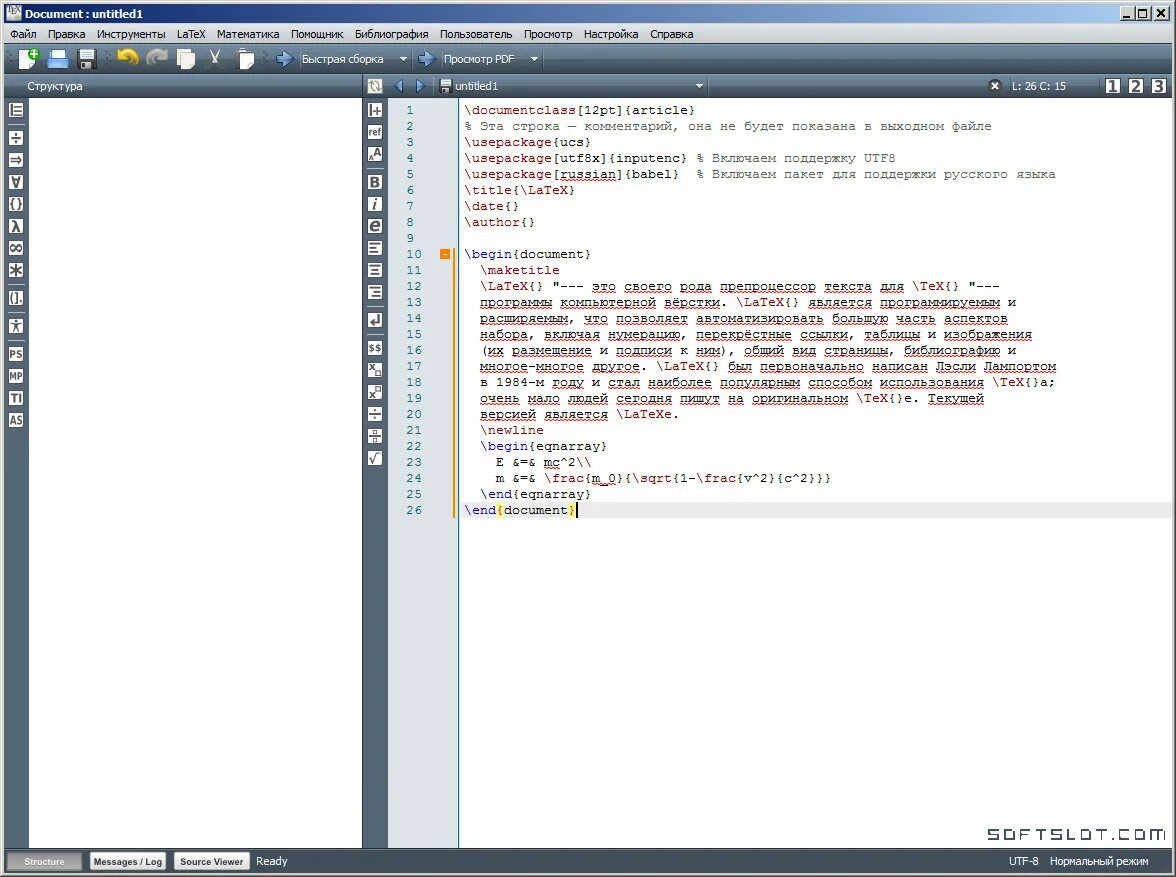Insert a square root icon
The width and height of the screenshot is (1176, 877).
point(375,458)
